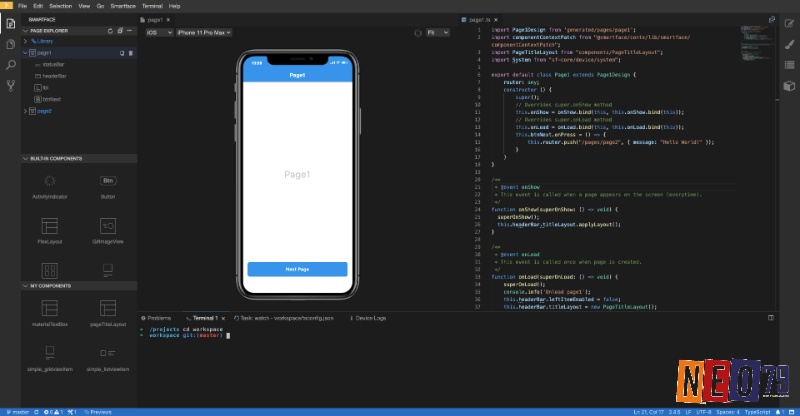This screenshot has height=416, width=800.
Task: Click the Page Explorer minus icon
Action: (x=129, y=31)
